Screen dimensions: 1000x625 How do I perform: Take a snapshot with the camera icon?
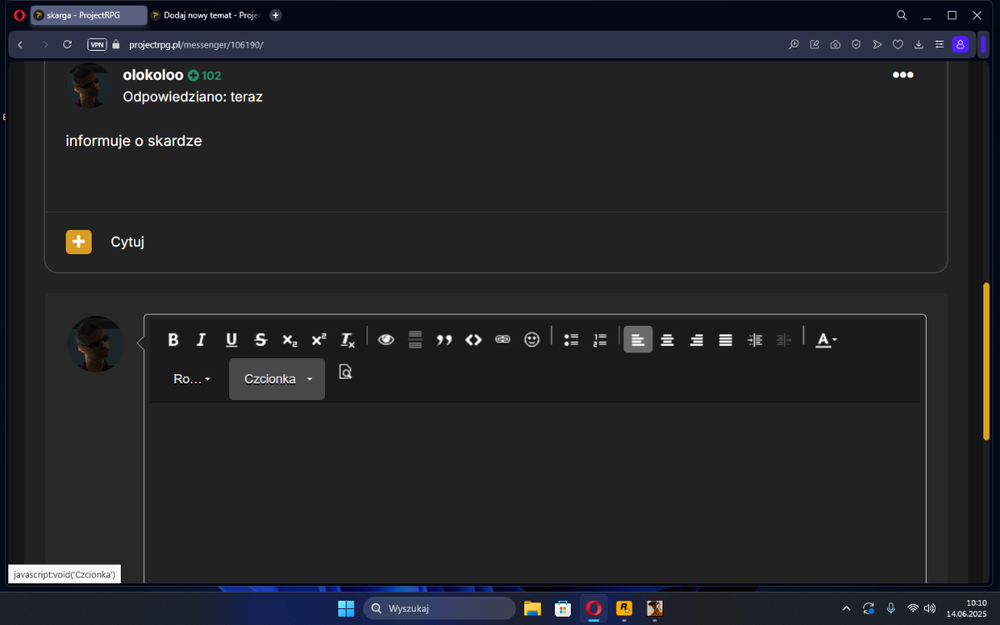[835, 45]
